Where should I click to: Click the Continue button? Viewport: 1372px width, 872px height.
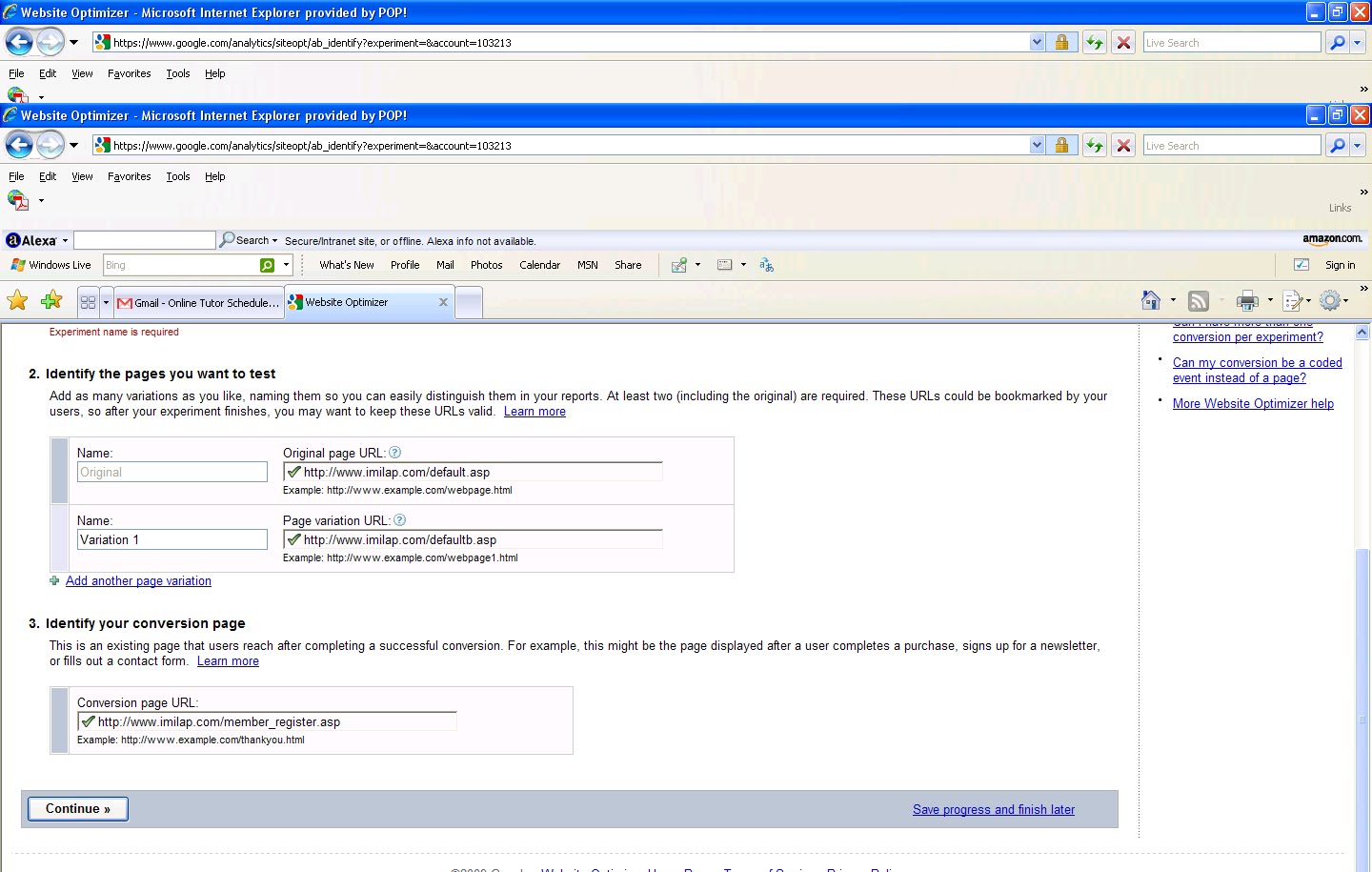[77, 808]
